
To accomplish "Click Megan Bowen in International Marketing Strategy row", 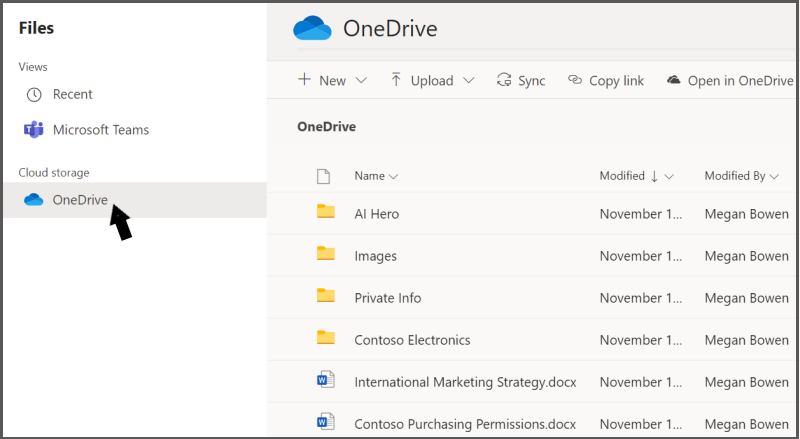I will tap(746, 382).
